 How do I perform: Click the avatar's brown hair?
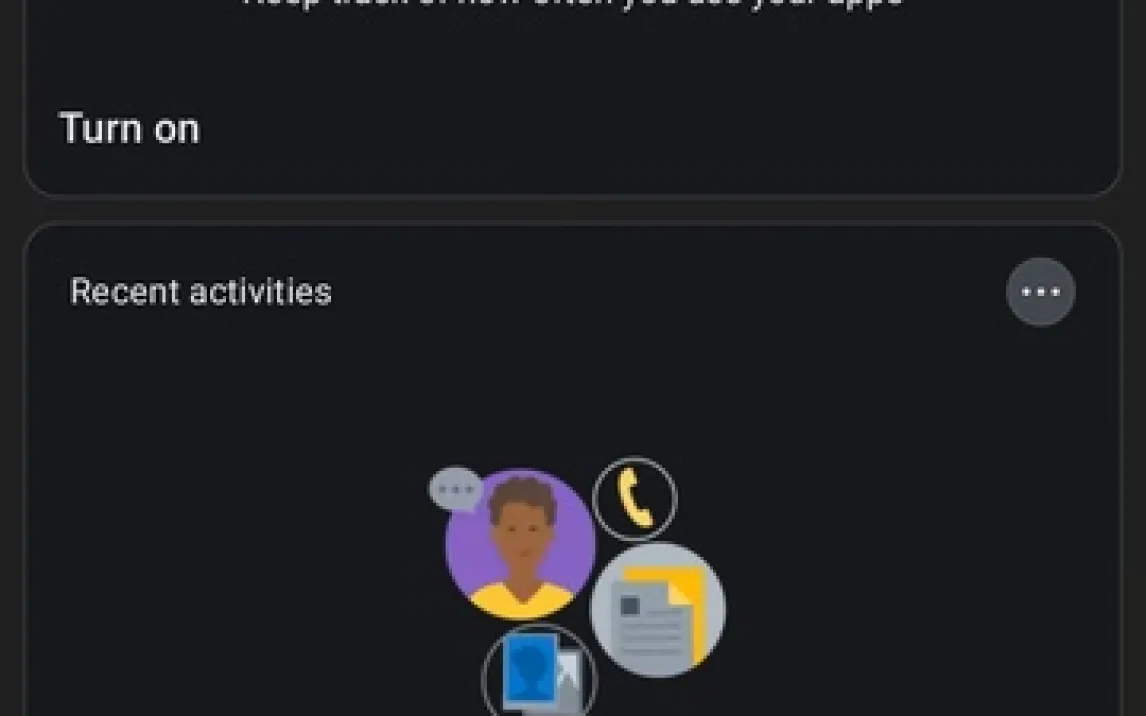[522, 498]
